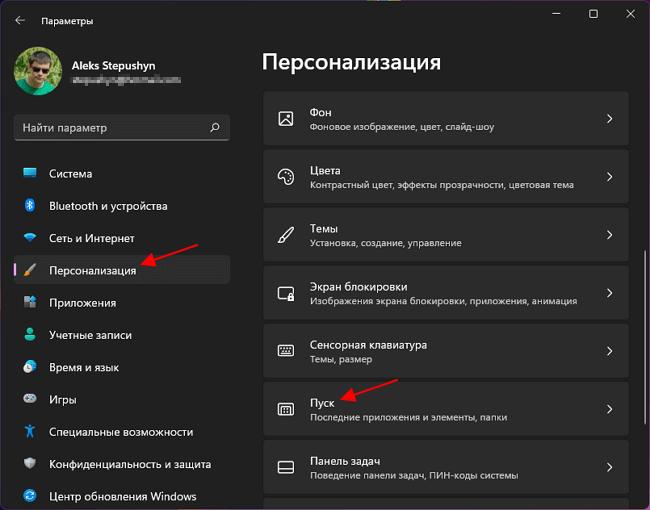Screen dimensions: 650x510
Task: Click the Фон picture icon
Action: pos(286,119)
